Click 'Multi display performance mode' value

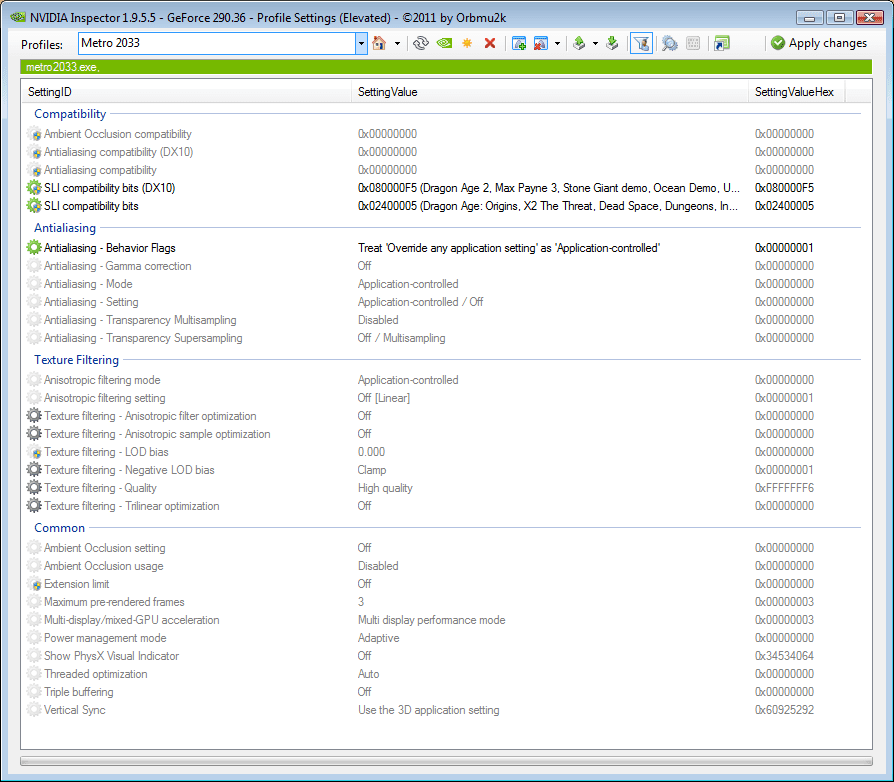pos(432,620)
